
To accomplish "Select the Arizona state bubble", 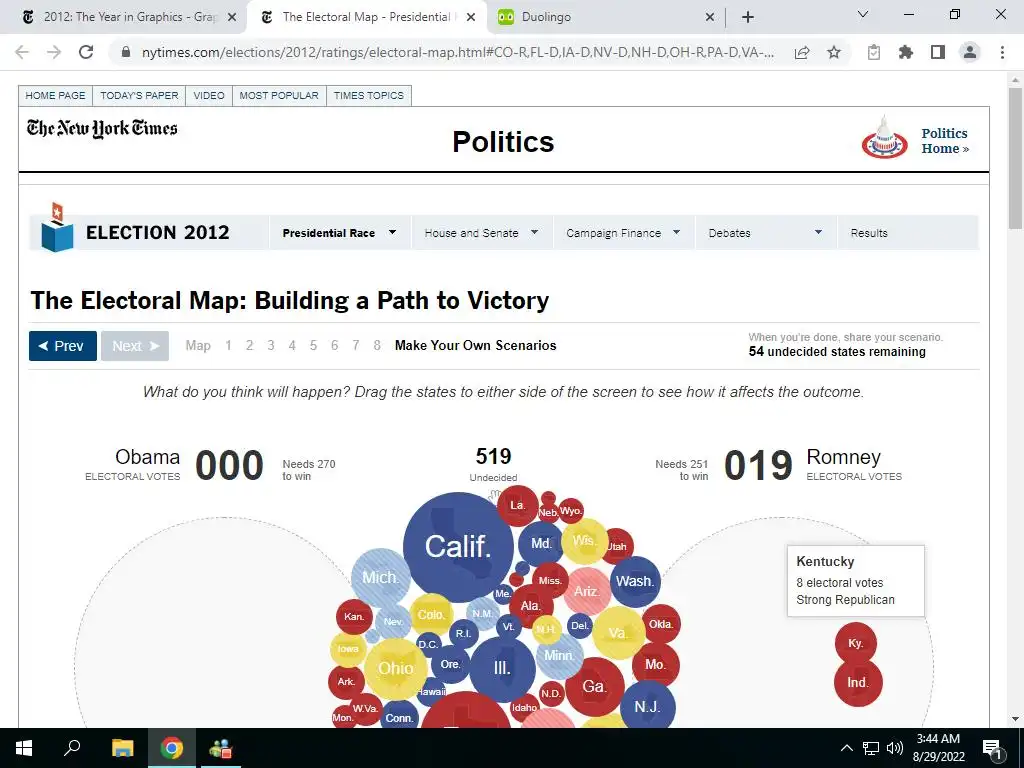I will [587, 592].
